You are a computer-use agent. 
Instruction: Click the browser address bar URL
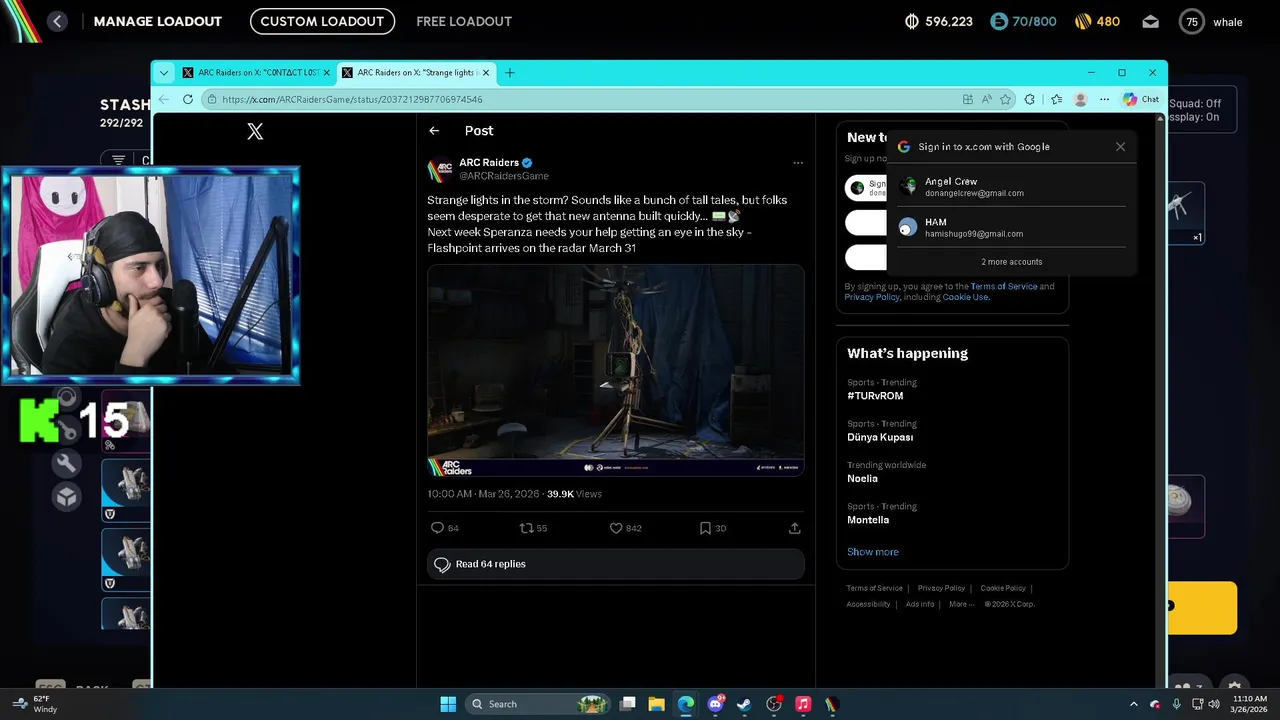352,99
